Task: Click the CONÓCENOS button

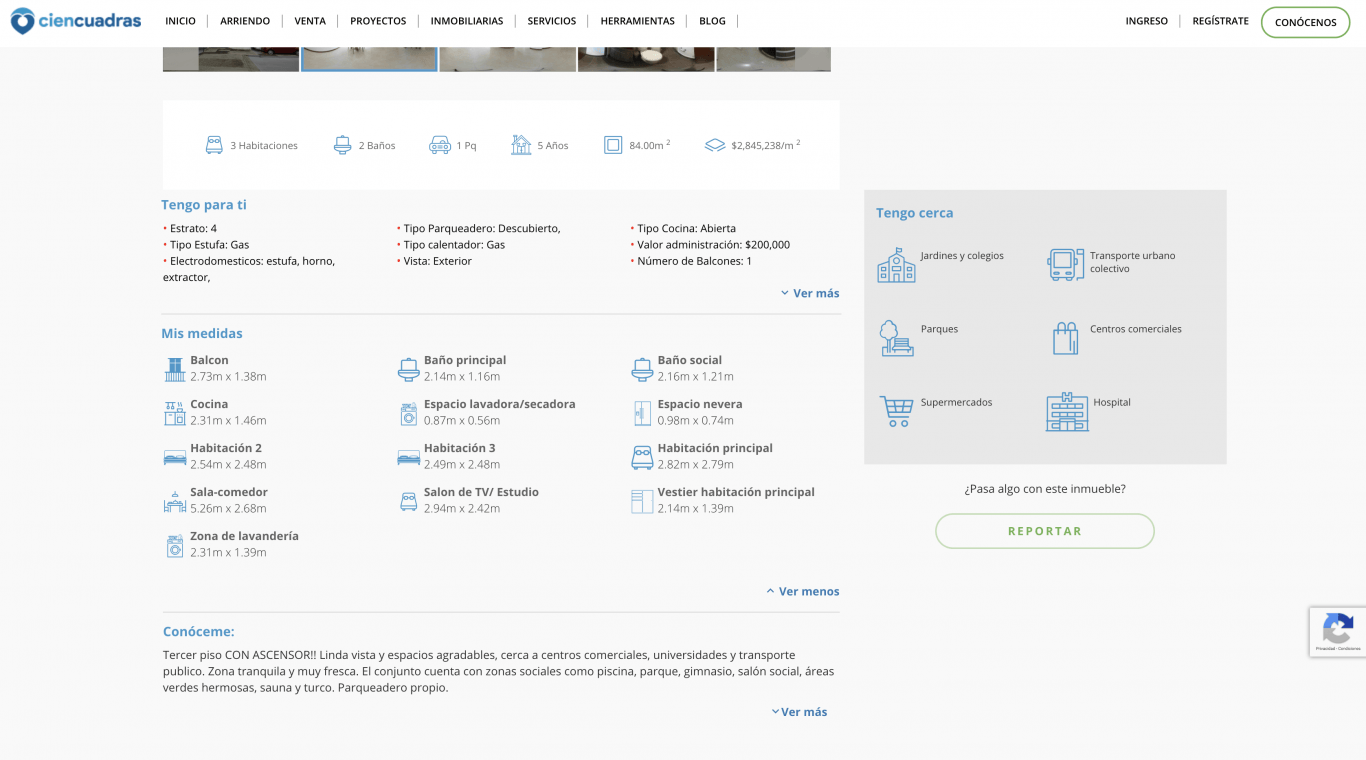Action: click(1305, 22)
